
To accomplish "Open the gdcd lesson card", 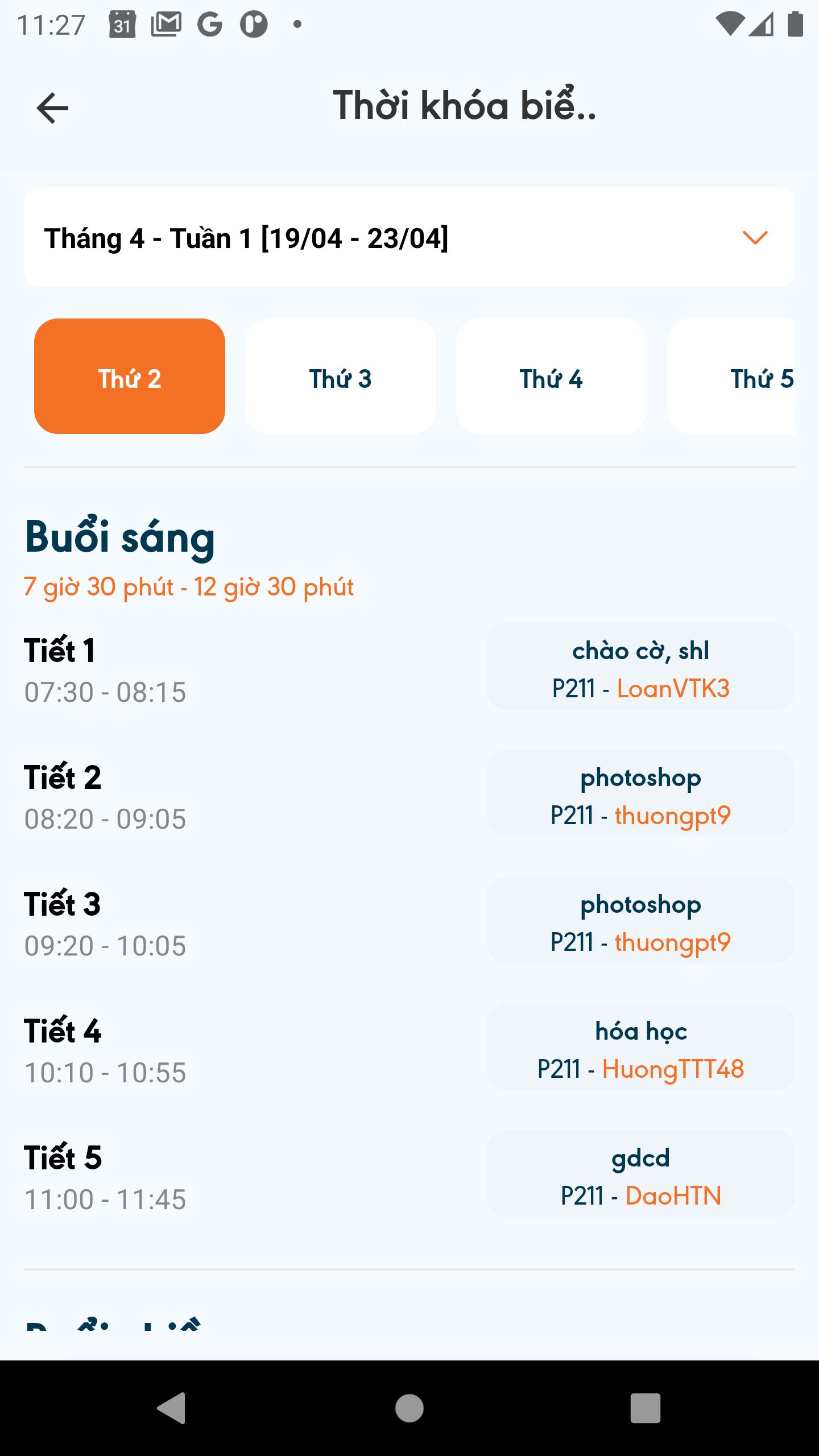I will point(641,1174).
